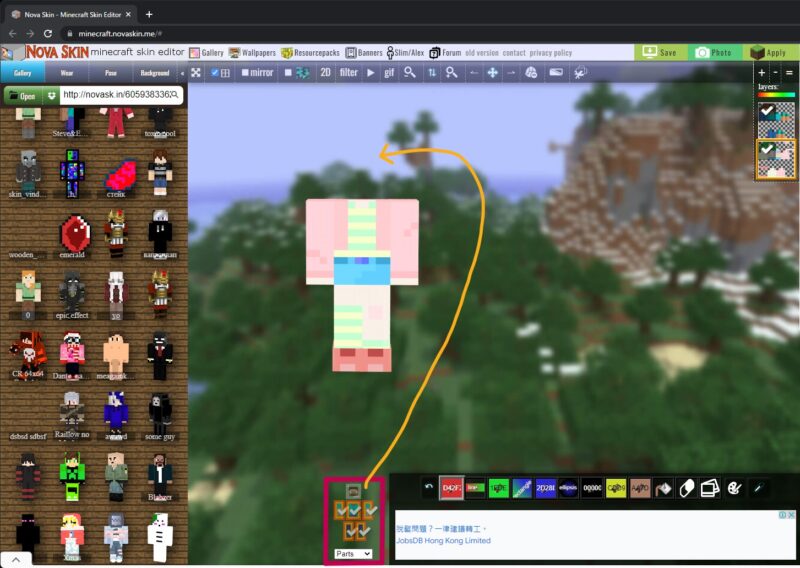
Task: Select the rectangle gradient tool
Action: 522,488
